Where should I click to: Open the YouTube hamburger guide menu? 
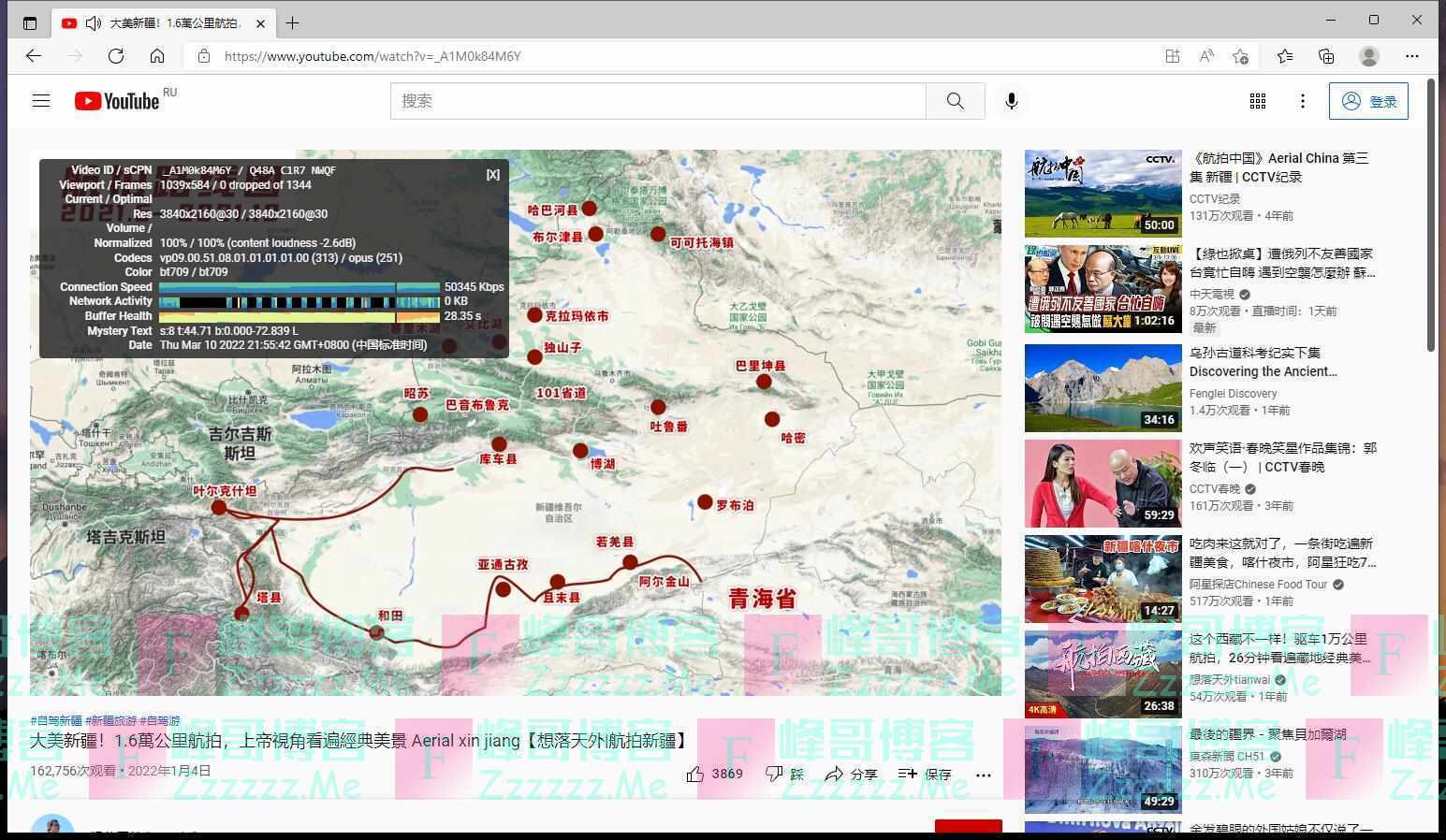click(x=41, y=101)
